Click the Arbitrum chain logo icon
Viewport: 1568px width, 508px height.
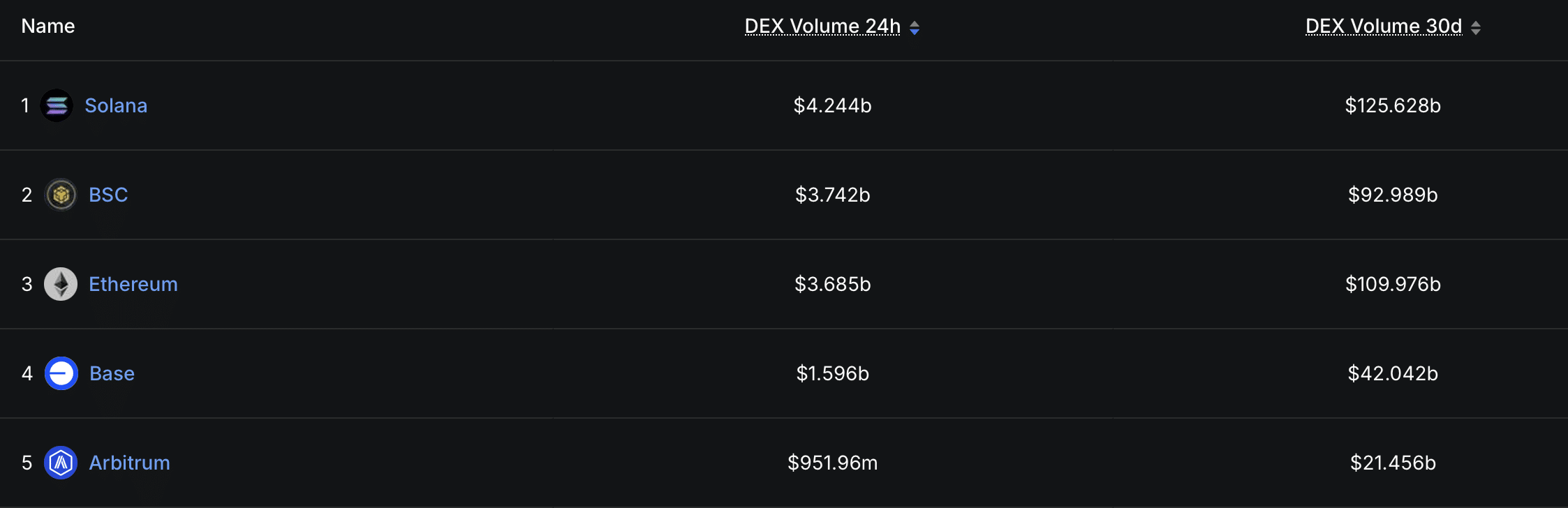click(x=61, y=463)
